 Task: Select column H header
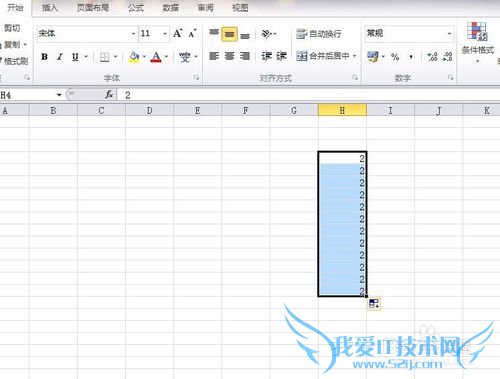tap(342, 110)
